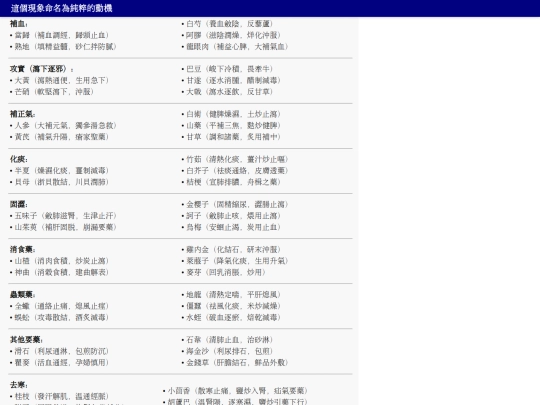Click the 石葦 herb entry

[227, 340]
